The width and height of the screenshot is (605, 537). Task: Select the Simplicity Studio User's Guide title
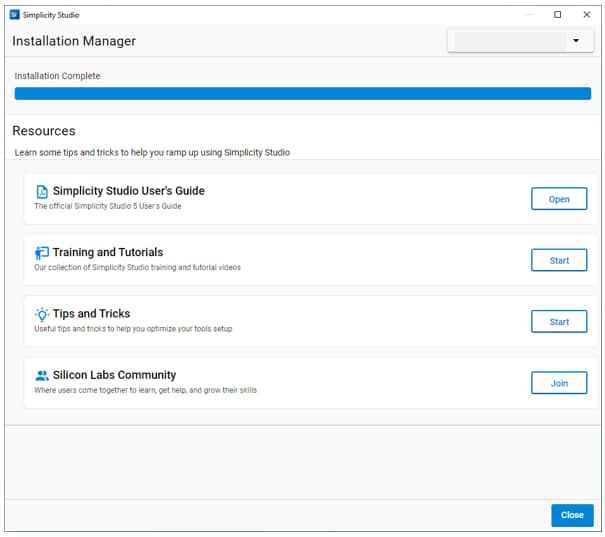128,191
